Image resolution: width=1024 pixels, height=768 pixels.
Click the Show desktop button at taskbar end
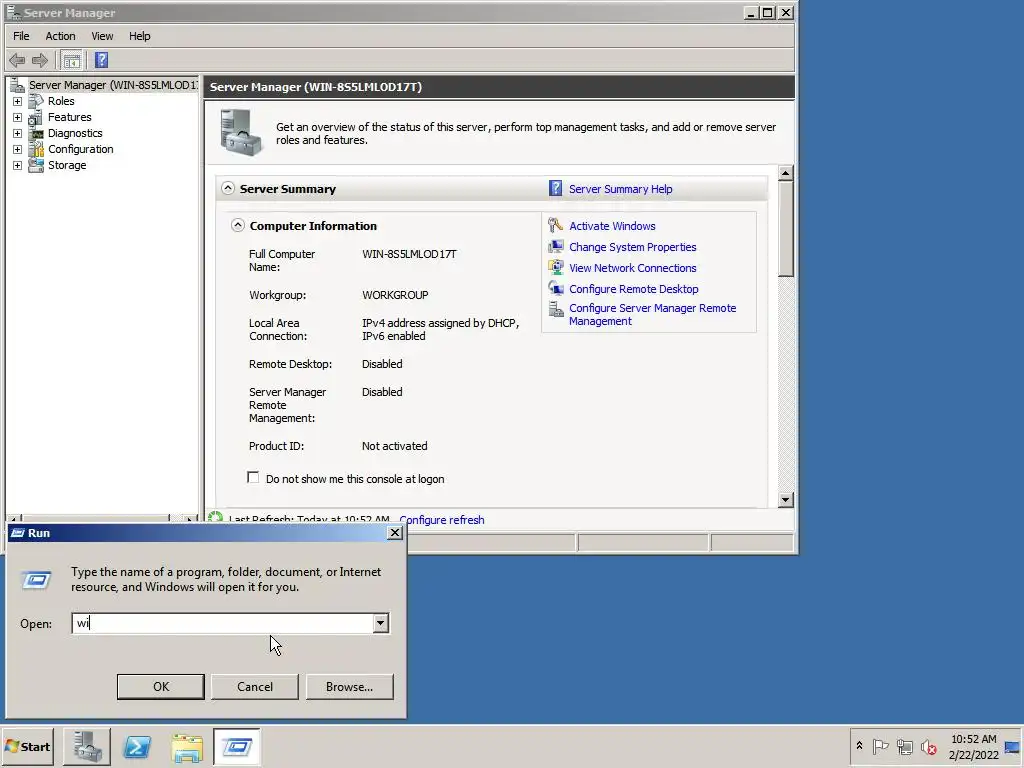coord(1014,746)
